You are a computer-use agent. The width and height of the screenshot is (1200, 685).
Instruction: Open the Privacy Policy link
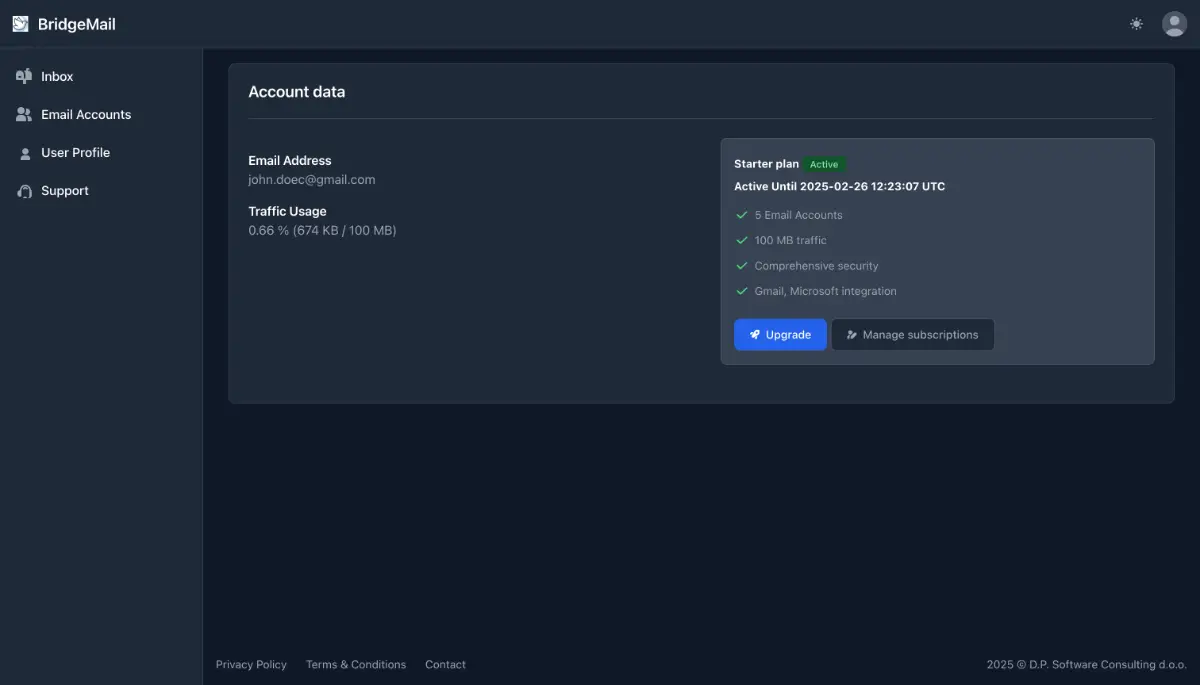coord(251,665)
